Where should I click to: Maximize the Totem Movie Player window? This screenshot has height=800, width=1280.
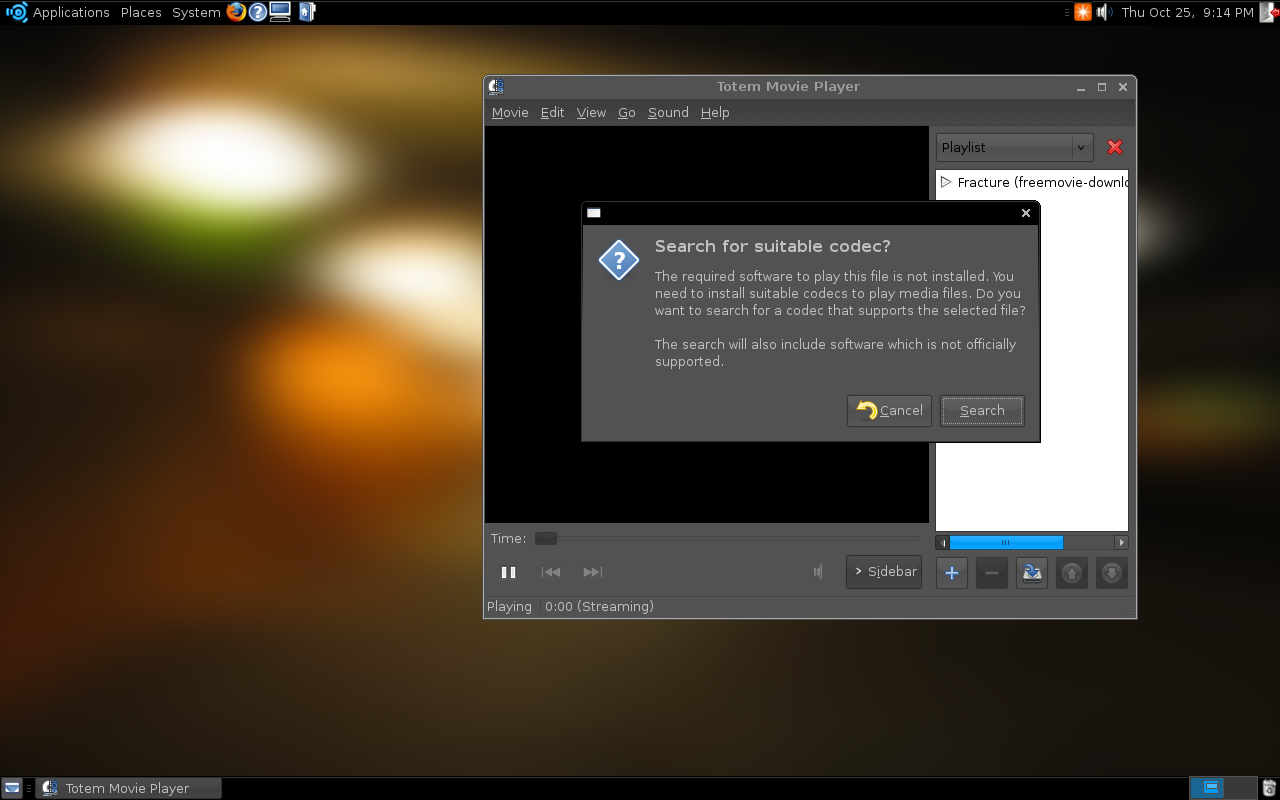[x=1102, y=87]
